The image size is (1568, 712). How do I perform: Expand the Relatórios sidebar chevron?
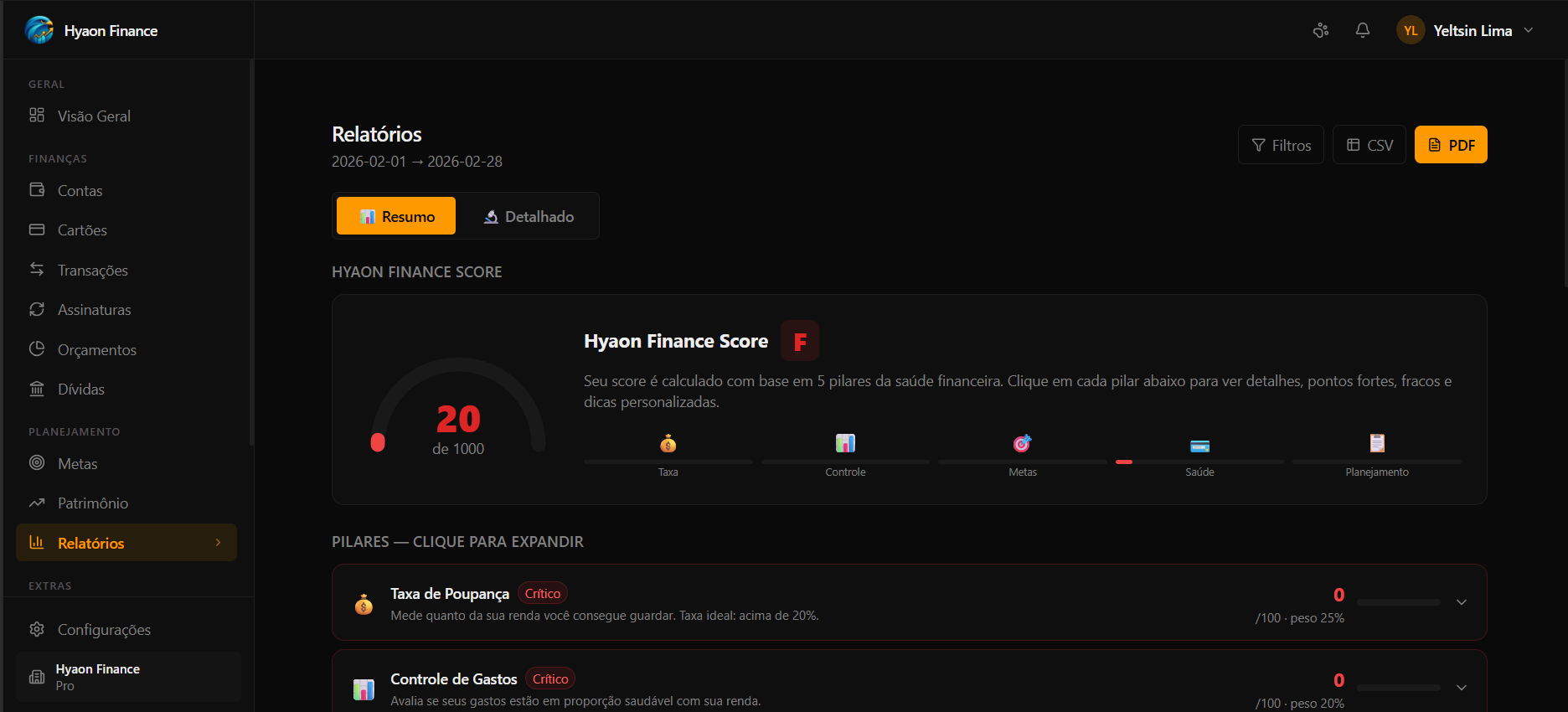pos(219,543)
